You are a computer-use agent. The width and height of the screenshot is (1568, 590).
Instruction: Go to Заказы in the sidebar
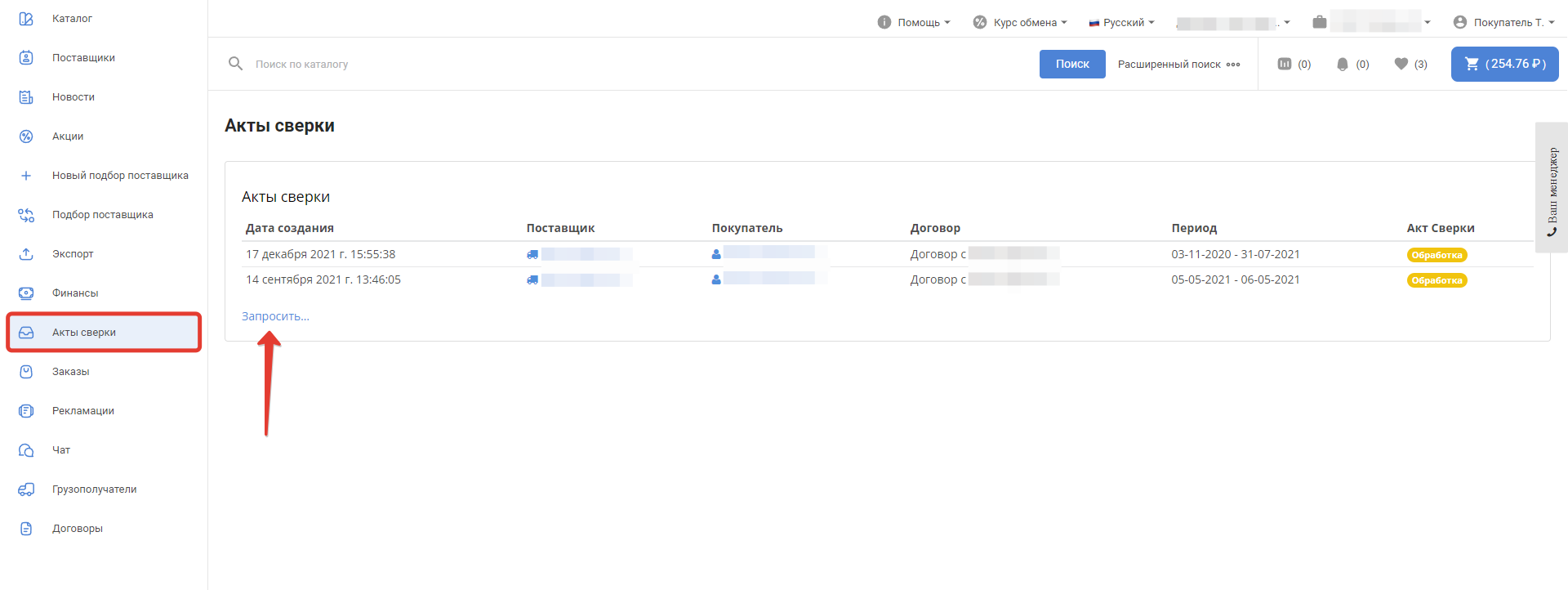pos(70,372)
